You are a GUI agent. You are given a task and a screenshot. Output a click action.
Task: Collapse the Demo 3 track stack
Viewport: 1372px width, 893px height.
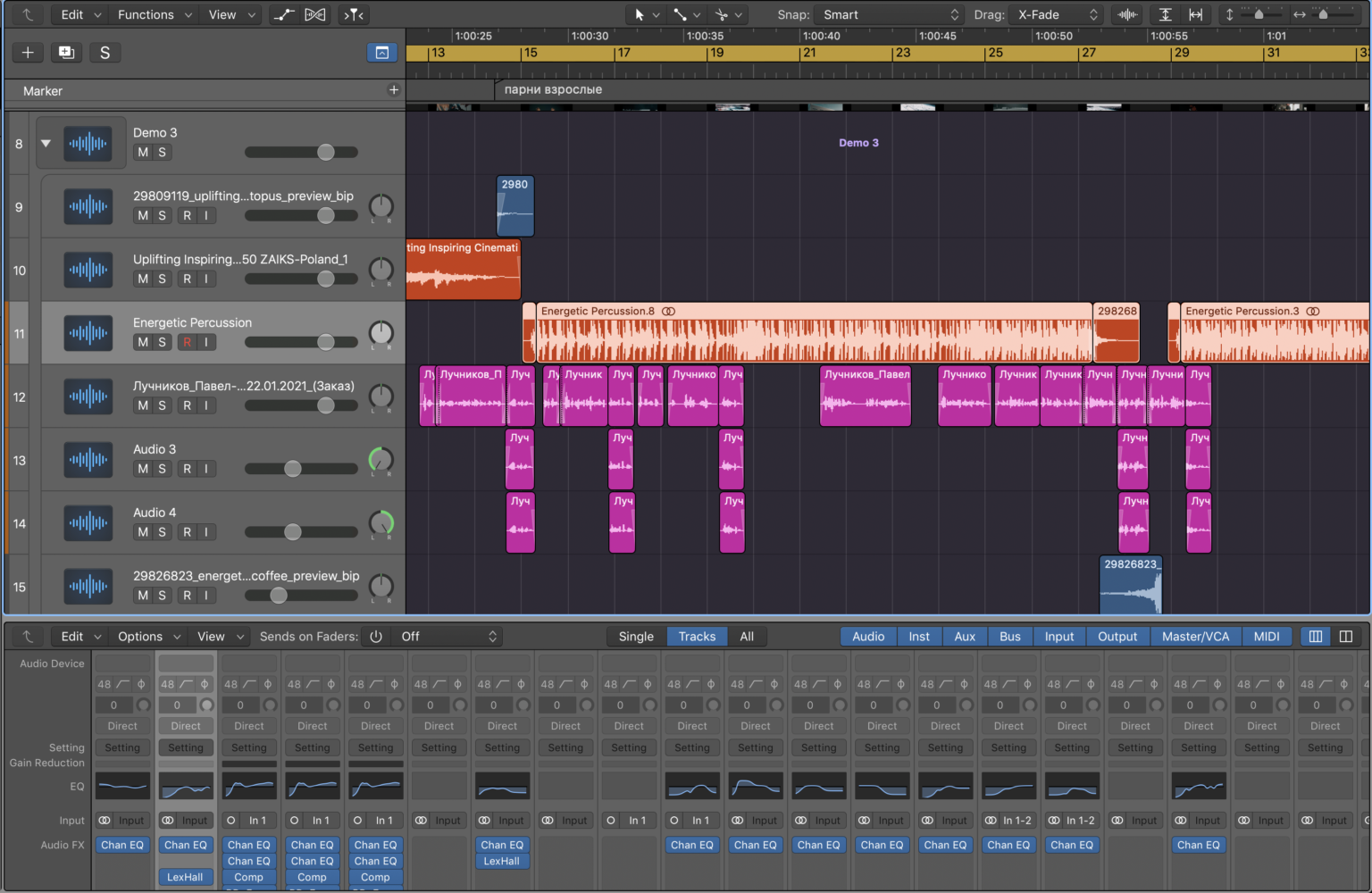[x=46, y=143]
